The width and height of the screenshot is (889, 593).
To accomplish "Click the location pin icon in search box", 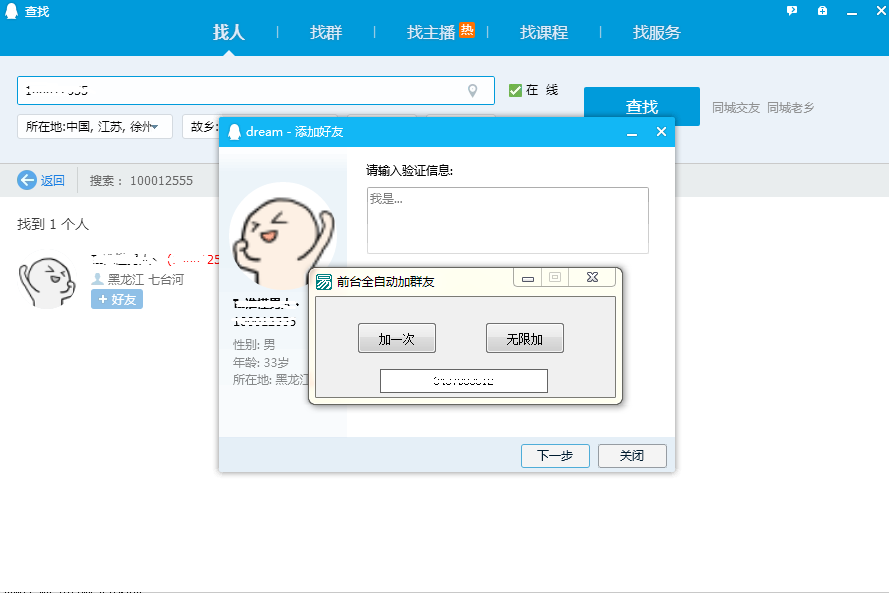I will click(473, 91).
